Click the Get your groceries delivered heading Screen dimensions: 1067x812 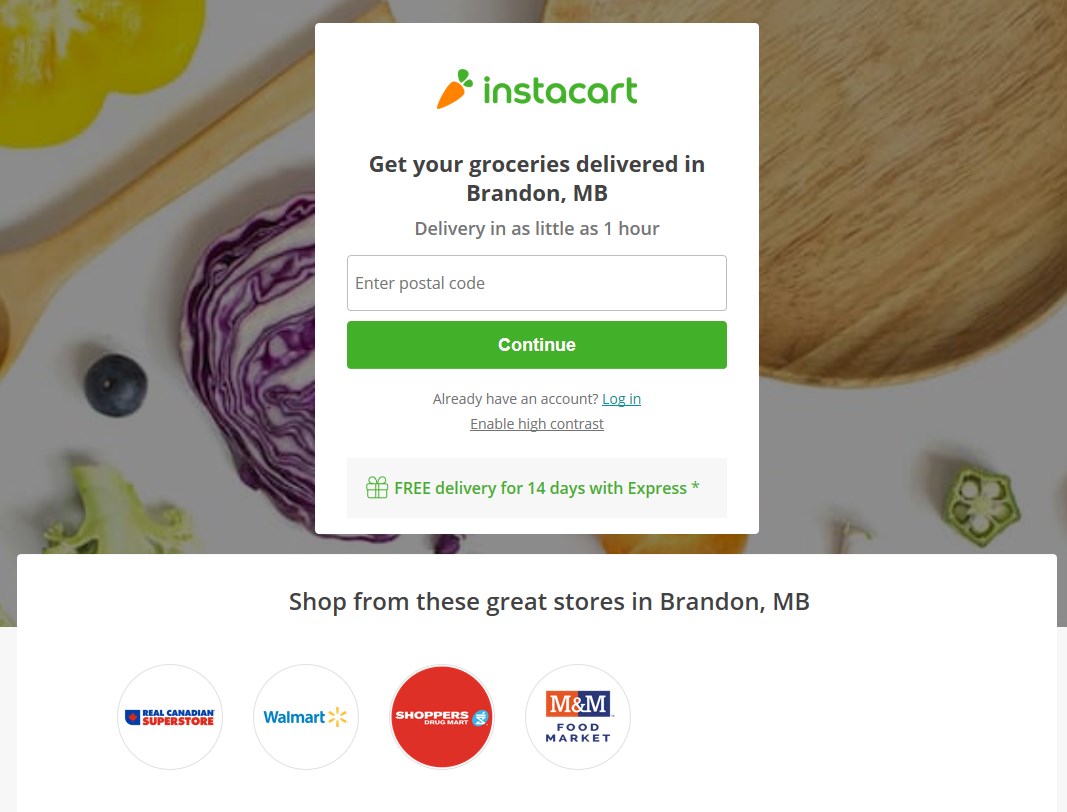click(537, 178)
